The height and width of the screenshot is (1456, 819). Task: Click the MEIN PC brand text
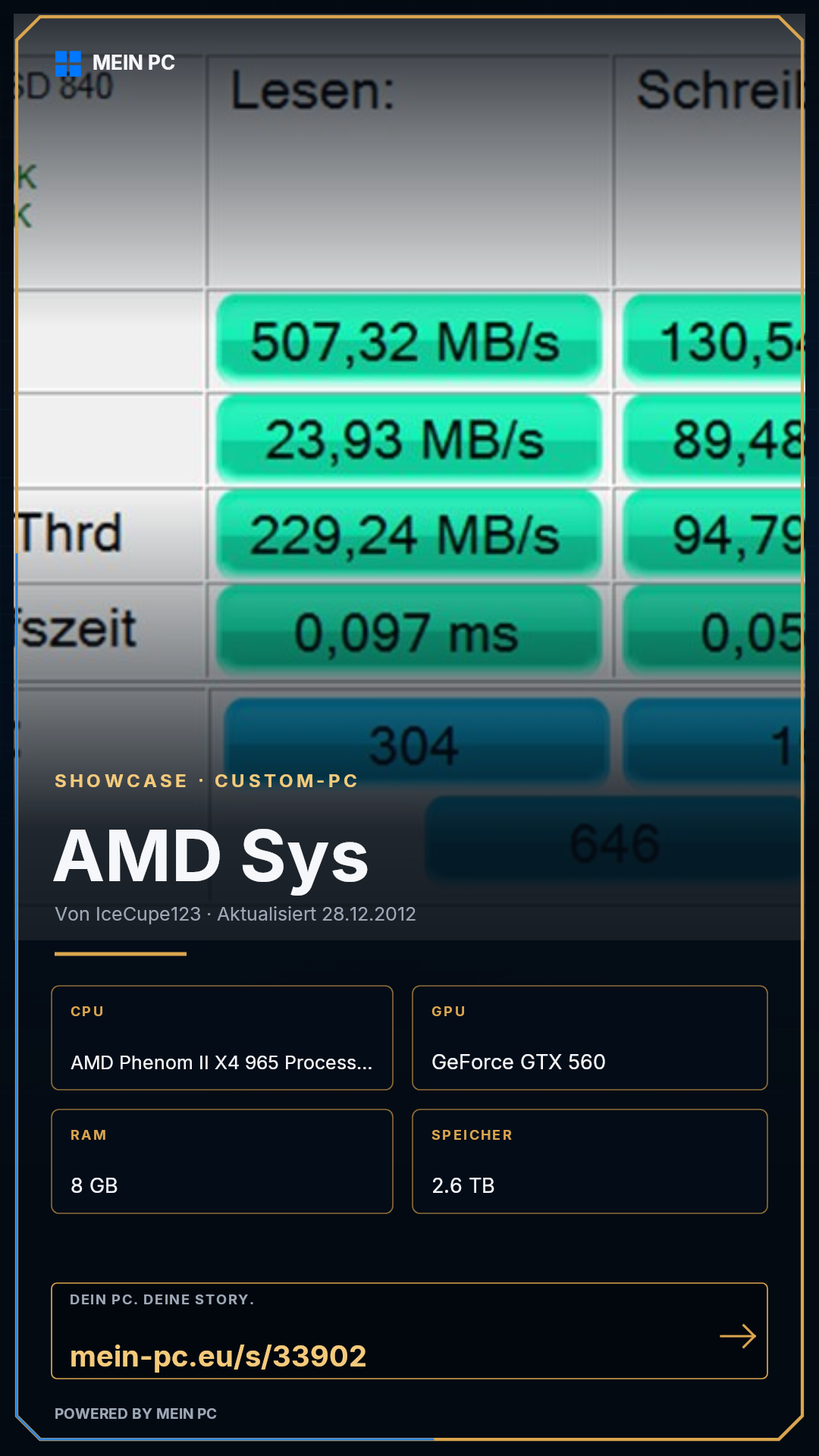(x=133, y=63)
